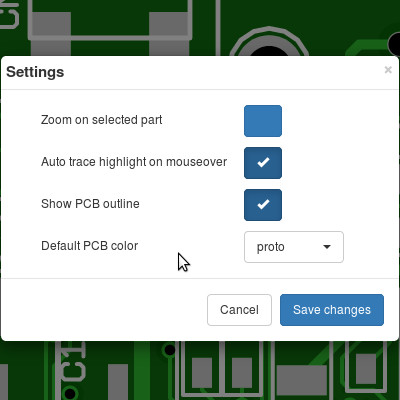Screen dimensions: 400x400
Task: Select the left pad of the two-pad footprint below Cancel
Action: coord(202,372)
